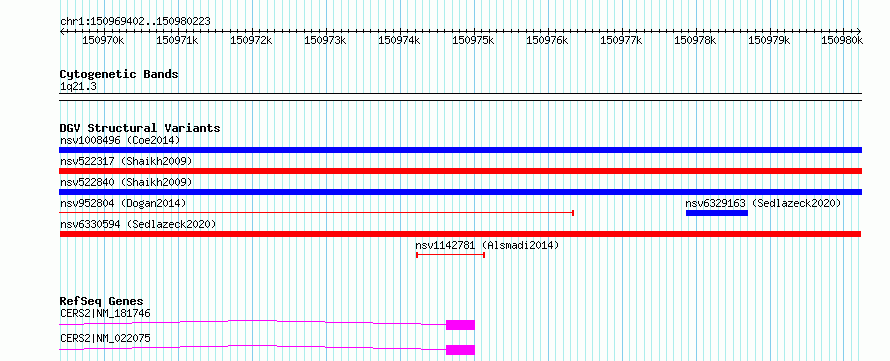Click the 150978k ruler tick label
The image size is (890, 361).
coord(695,40)
